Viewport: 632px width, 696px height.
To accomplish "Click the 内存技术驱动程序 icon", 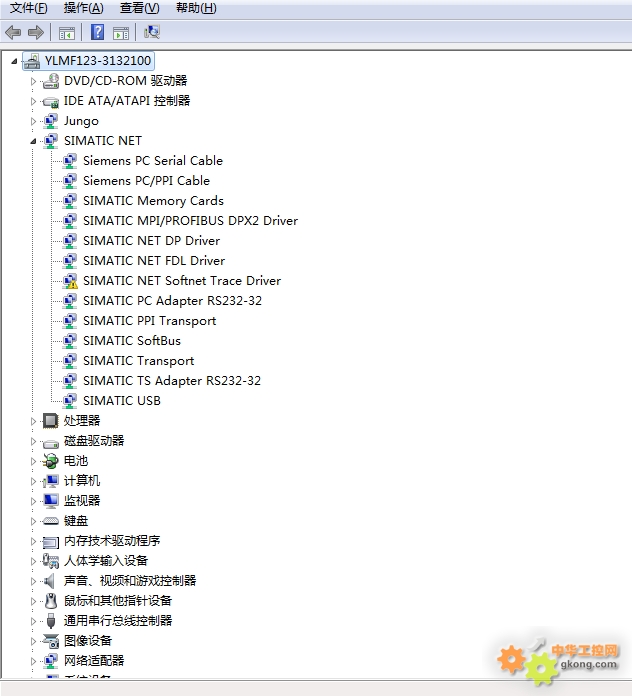I will coord(51,542).
